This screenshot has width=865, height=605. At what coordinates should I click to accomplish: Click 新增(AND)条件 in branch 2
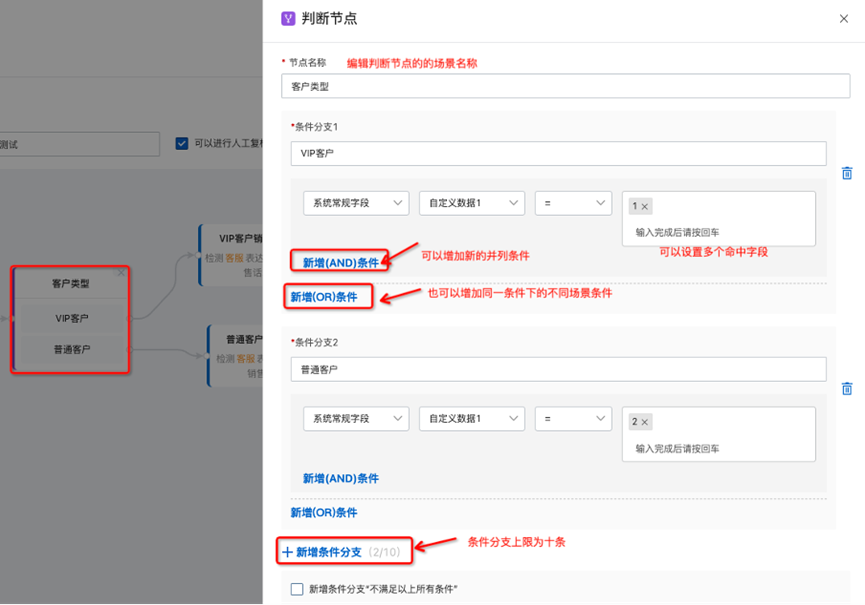(x=341, y=479)
